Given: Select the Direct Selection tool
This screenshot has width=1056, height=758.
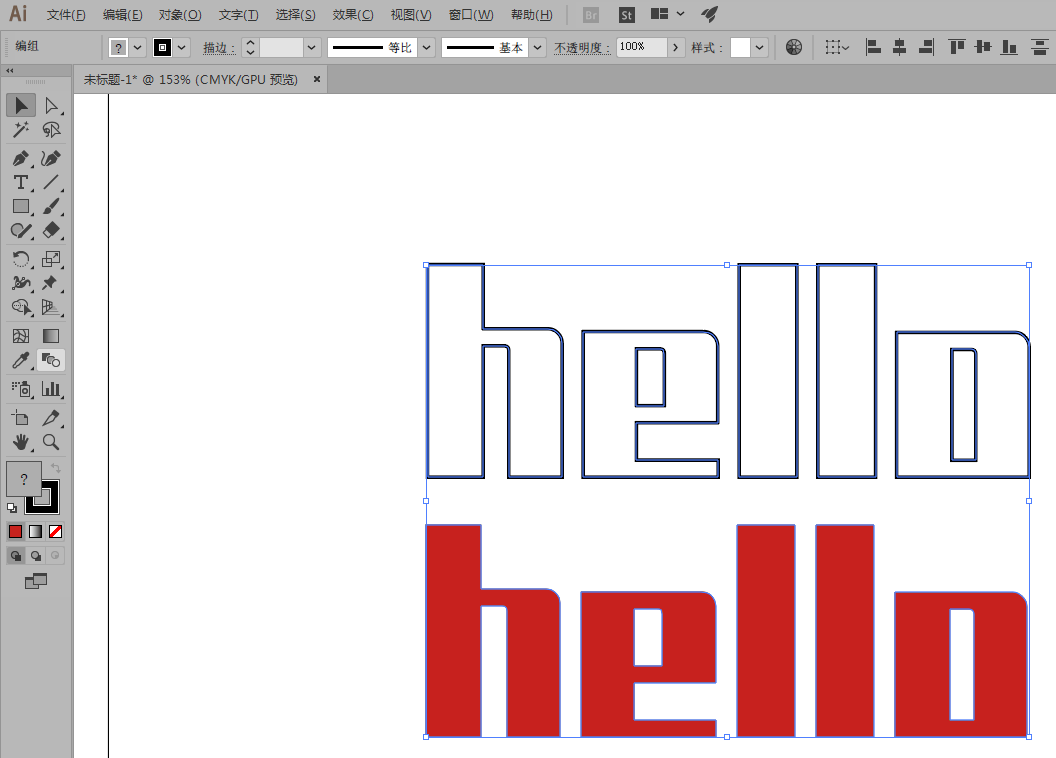Looking at the screenshot, I should pos(51,105).
